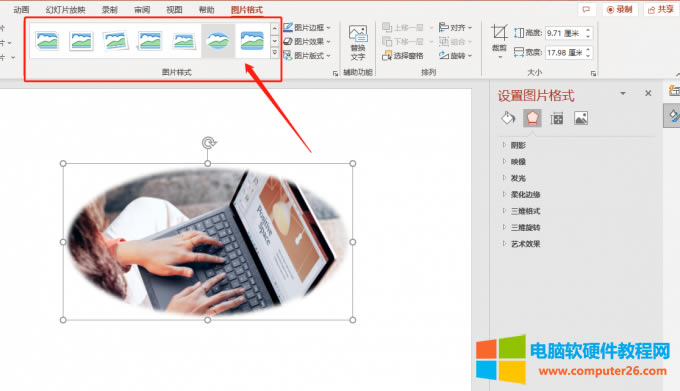The image size is (680, 391).
Task: Click the top-left resize handle of the picture
Action: pos(63,164)
